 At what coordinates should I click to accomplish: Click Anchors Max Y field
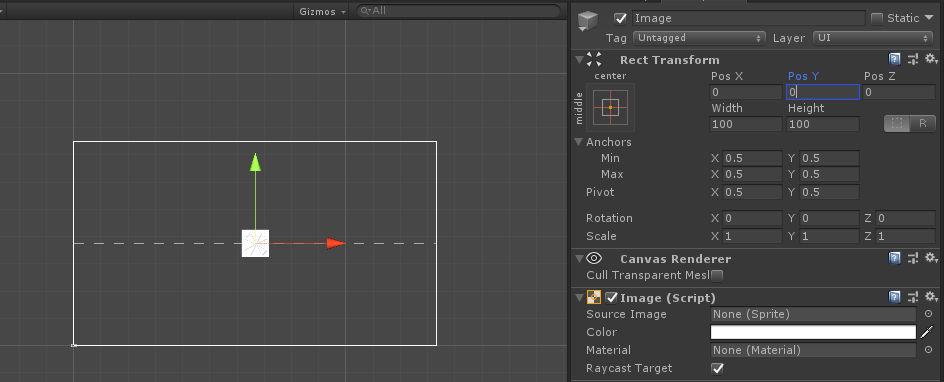[829, 174]
